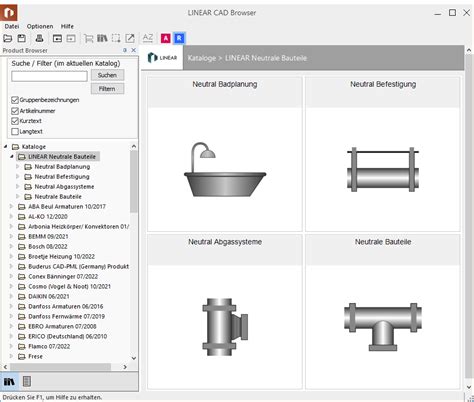Image resolution: width=474 pixels, height=402 pixels.
Task: Select Frese catalog tree item
Action: (x=36, y=356)
